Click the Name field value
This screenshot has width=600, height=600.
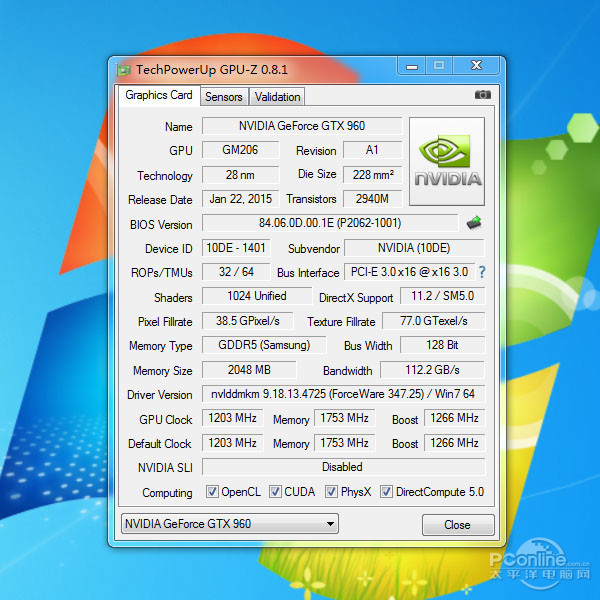pos(302,126)
